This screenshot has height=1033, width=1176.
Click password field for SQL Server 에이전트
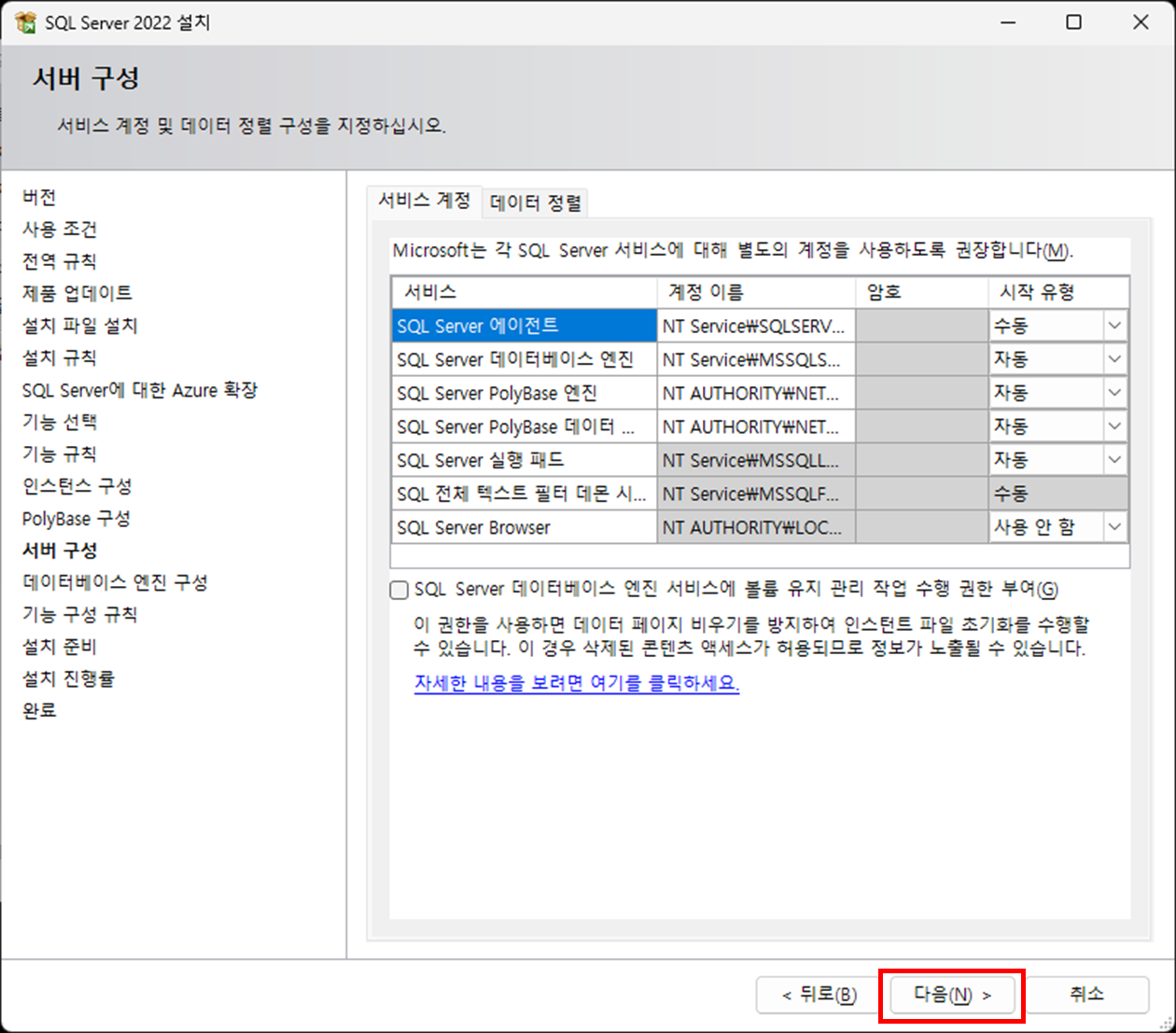click(x=921, y=326)
